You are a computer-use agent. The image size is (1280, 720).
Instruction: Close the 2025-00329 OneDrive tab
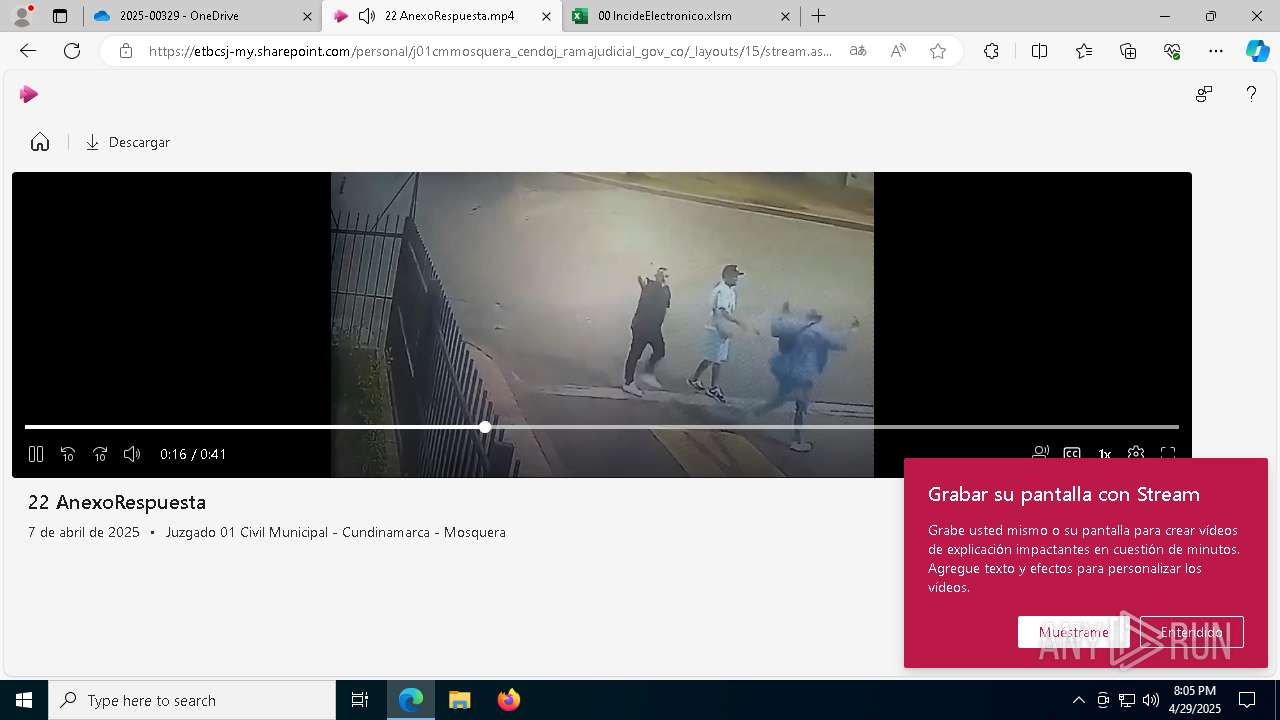tap(309, 16)
